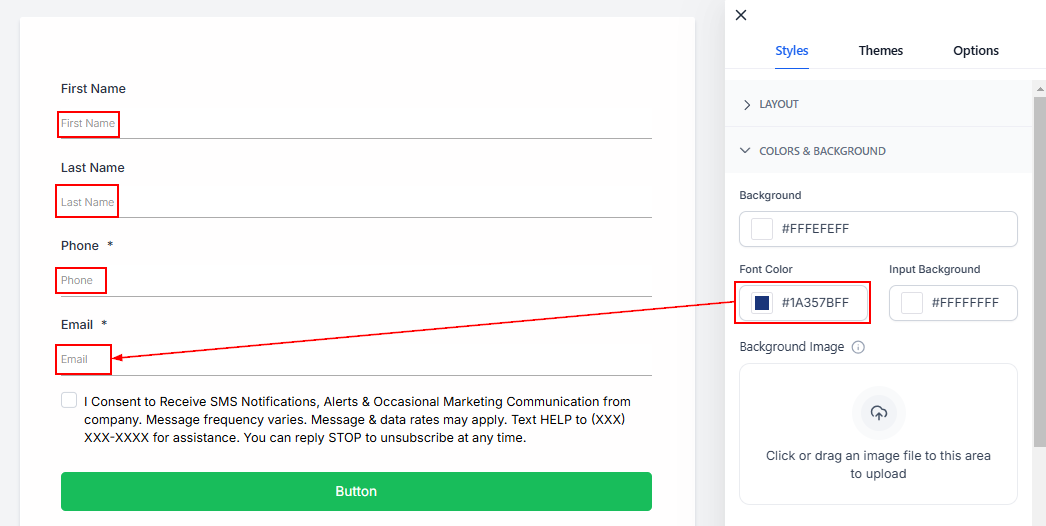Expand the Layout section chevron
This screenshot has width=1046, height=526.
pos(747,105)
